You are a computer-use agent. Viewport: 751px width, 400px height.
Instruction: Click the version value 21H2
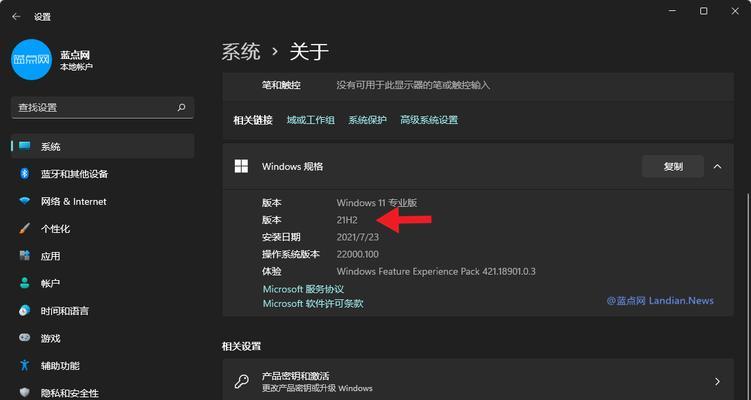click(347, 220)
